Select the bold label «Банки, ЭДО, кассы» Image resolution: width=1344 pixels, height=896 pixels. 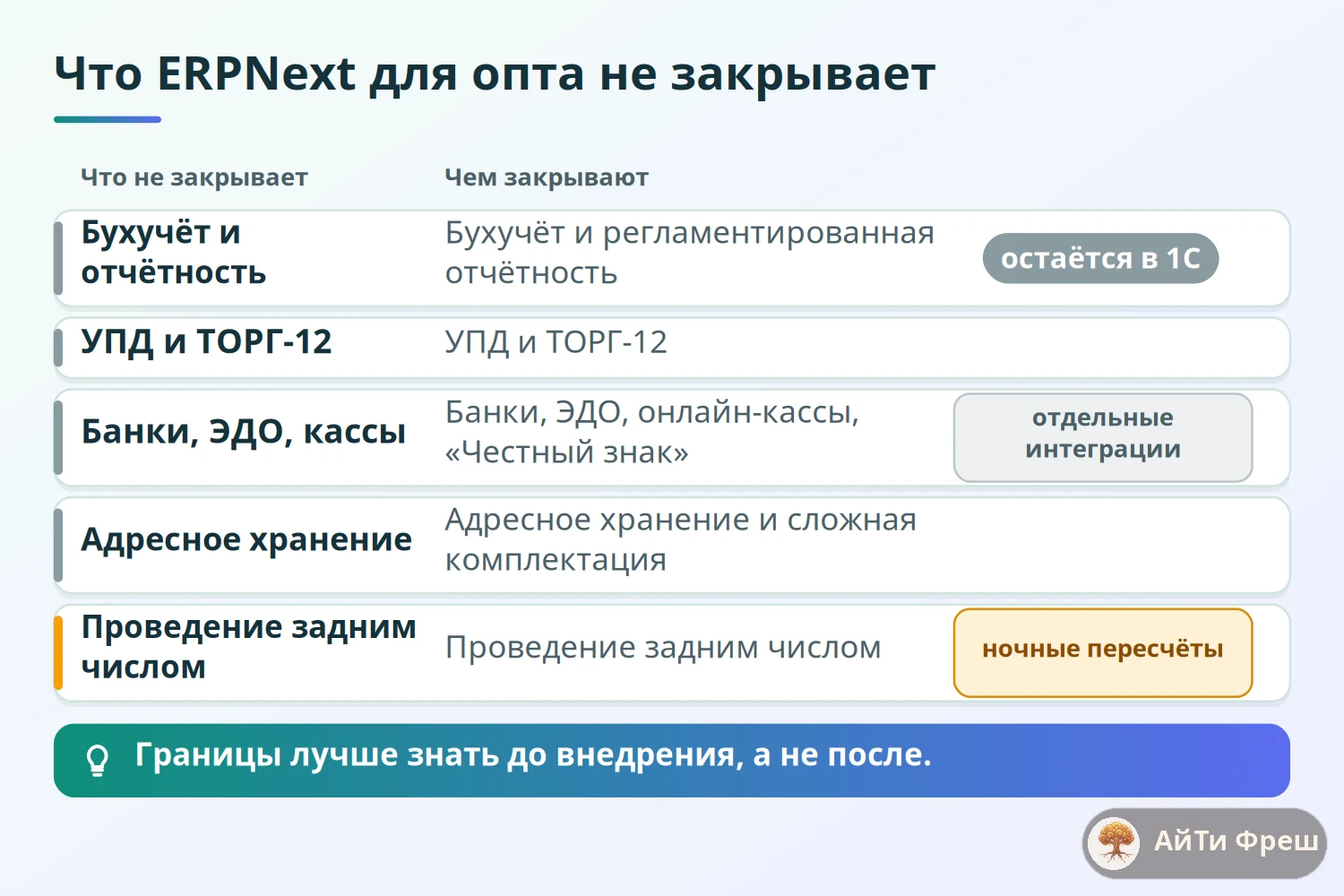tap(244, 432)
